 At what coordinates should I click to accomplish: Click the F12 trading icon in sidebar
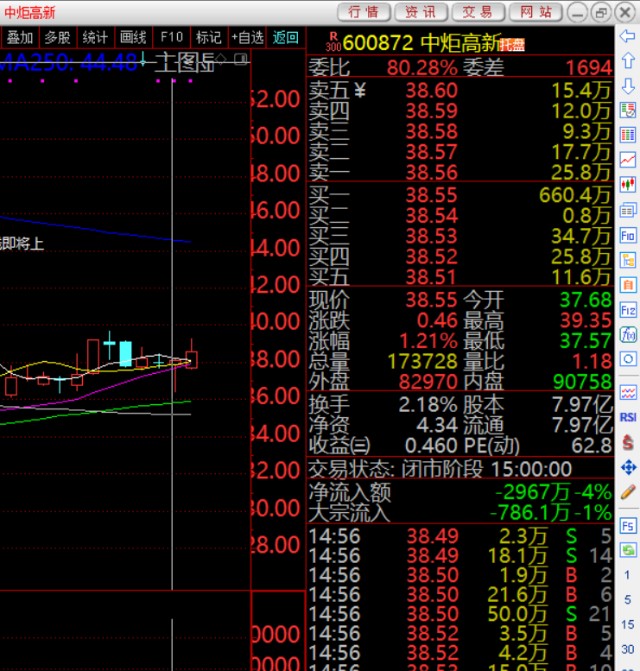coord(628,310)
